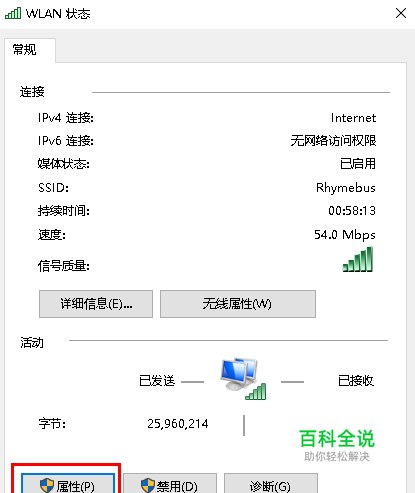Select the SSID value Rhymebus
The height and width of the screenshot is (493, 415).
[346, 188]
